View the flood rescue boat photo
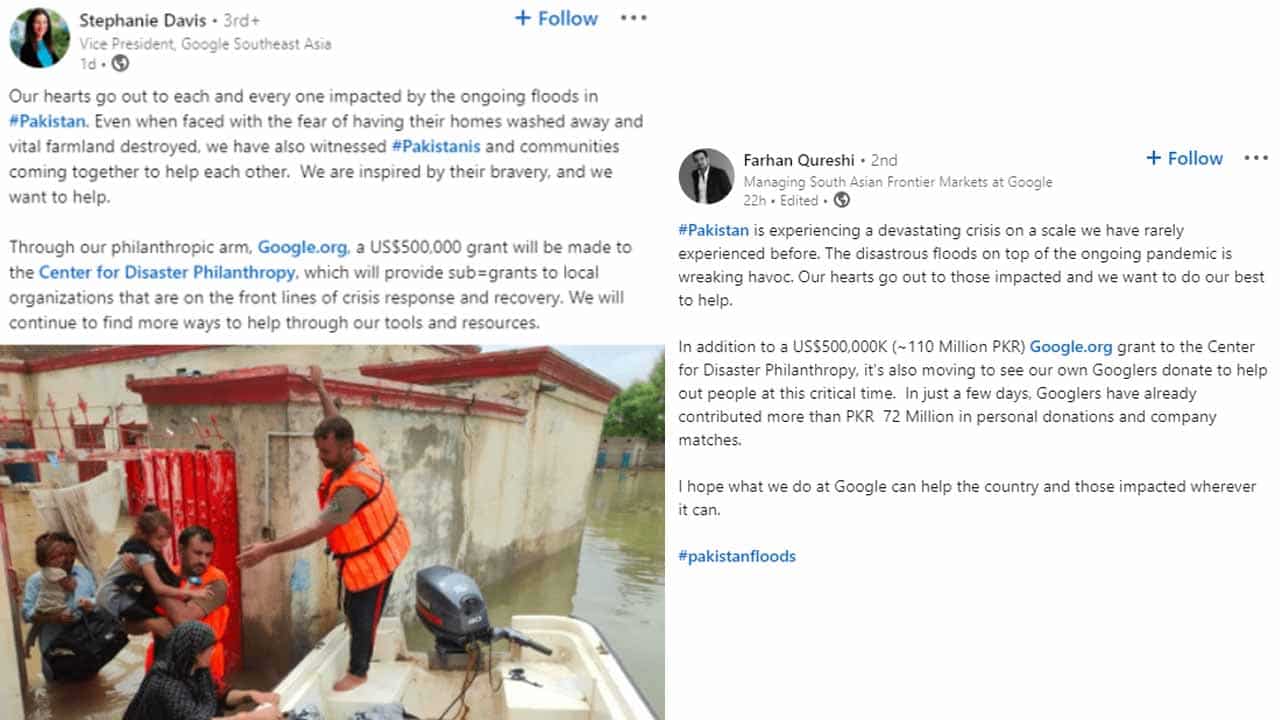 (x=331, y=532)
